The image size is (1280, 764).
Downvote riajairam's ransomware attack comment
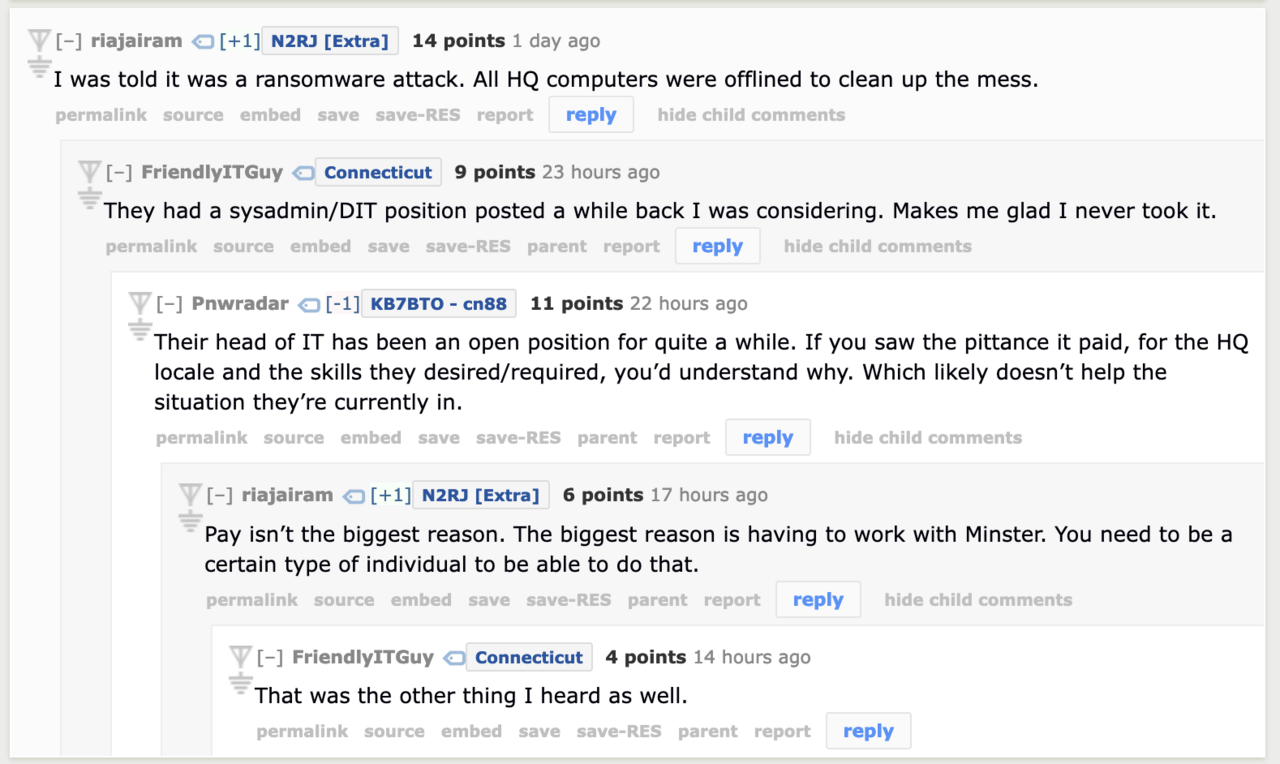39,68
